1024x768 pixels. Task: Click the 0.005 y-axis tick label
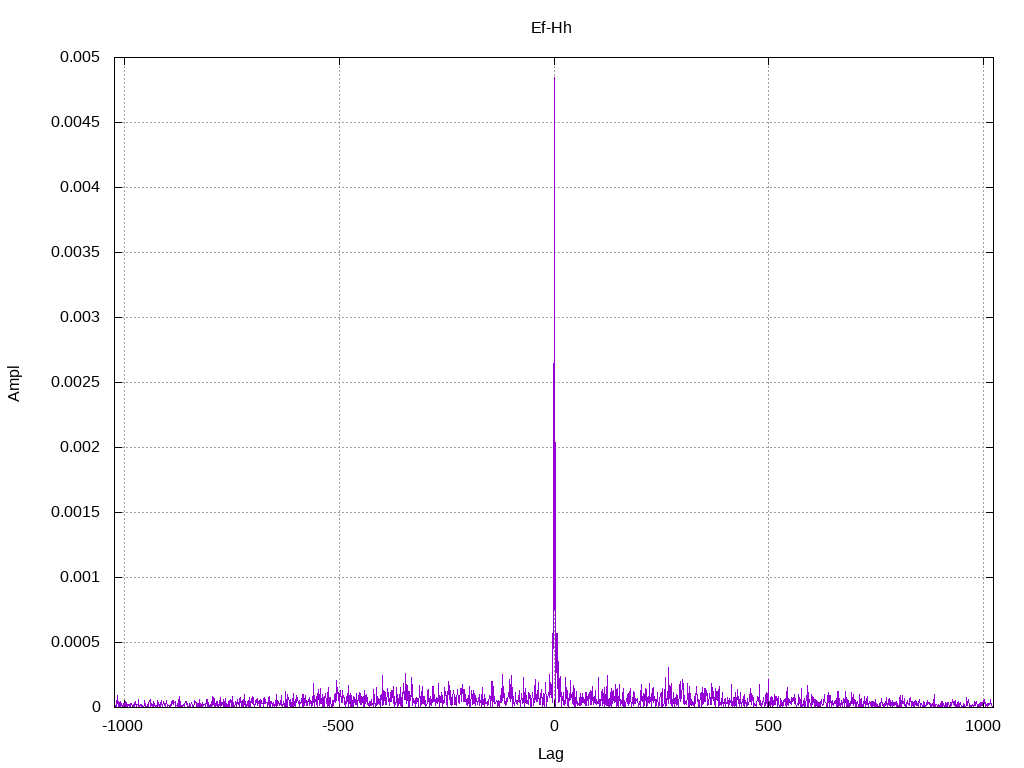coord(80,57)
